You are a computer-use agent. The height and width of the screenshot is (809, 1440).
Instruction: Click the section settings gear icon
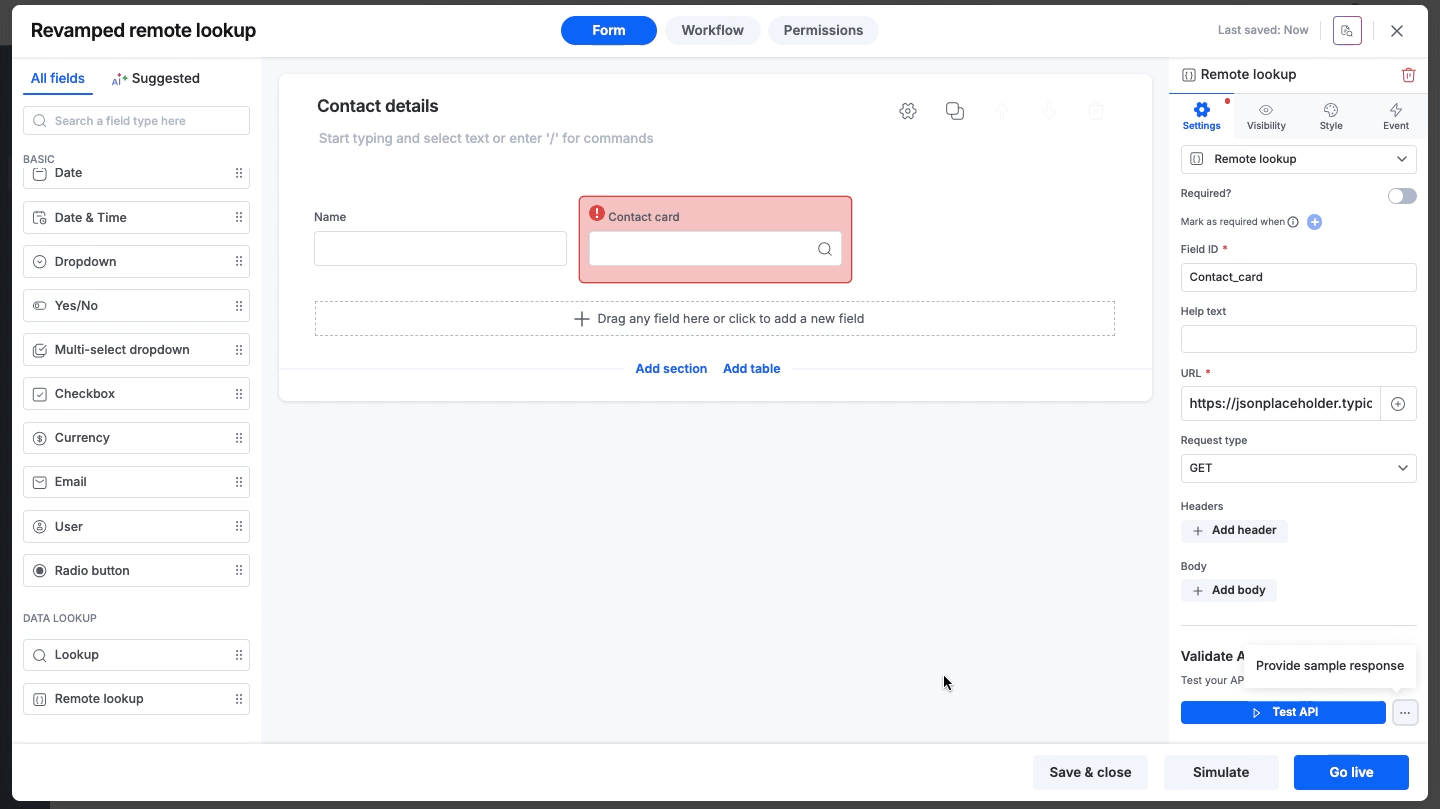tap(908, 111)
